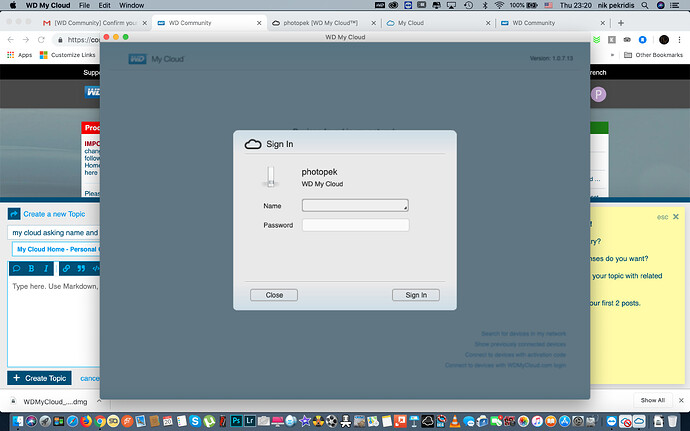
Task: Click 'Show All' downloads button
Action: pyautogui.click(x=653, y=400)
